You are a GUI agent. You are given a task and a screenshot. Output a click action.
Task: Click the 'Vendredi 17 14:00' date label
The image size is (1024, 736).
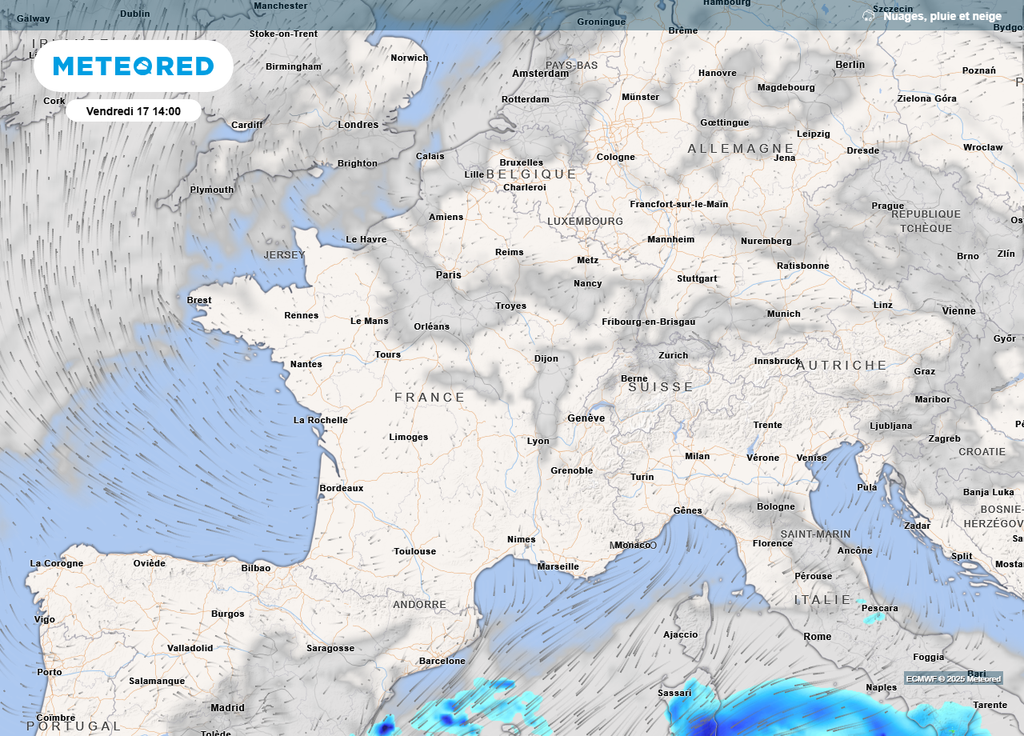pyautogui.click(x=133, y=111)
